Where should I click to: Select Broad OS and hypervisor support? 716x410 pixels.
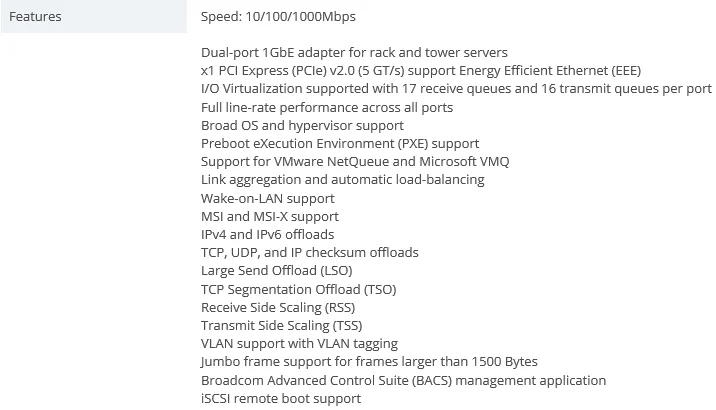[x=302, y=125]
